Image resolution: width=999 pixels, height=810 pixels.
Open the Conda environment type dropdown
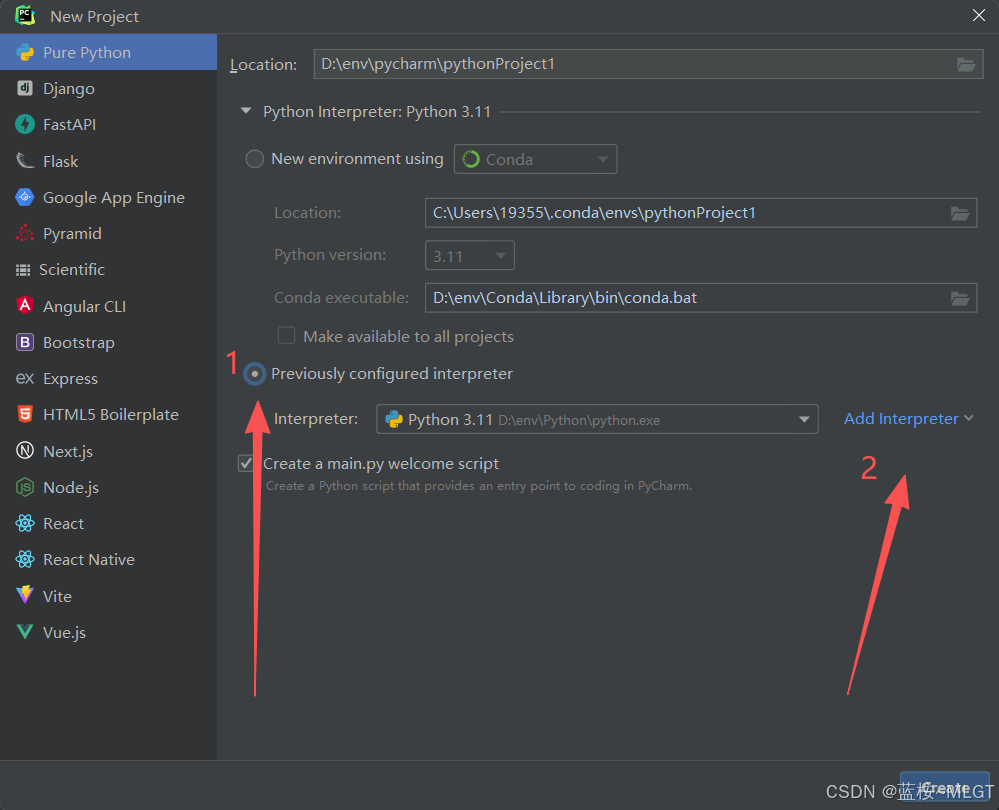(x=535, y=159)
